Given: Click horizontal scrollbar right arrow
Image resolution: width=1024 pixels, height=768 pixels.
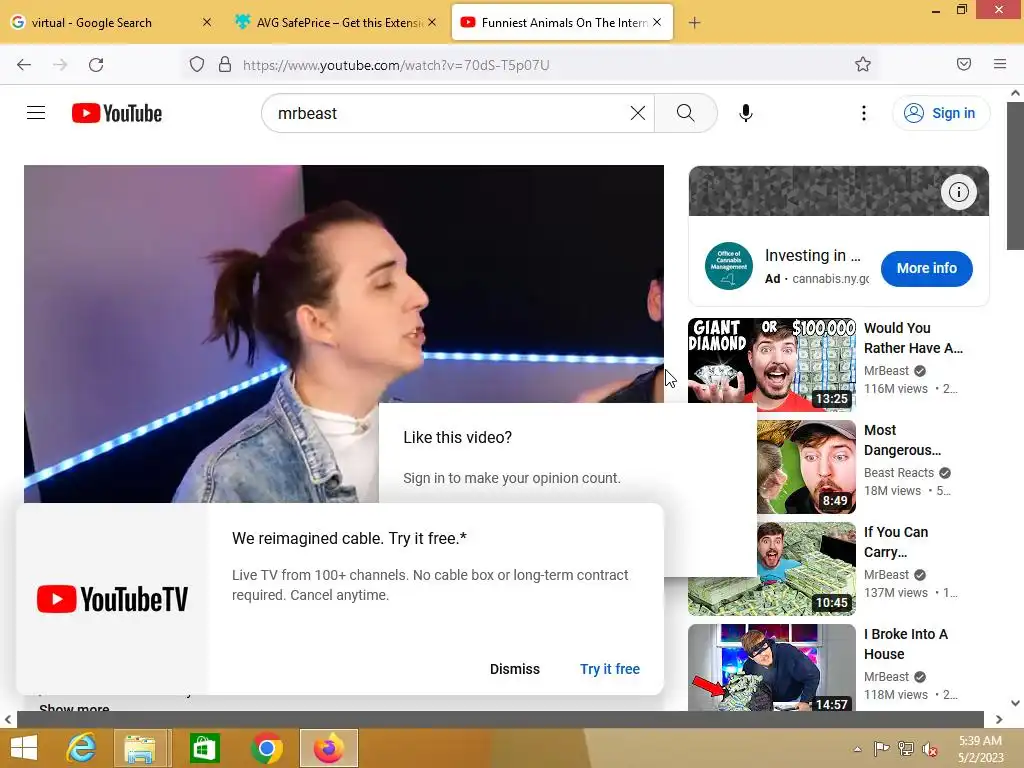Looking at the screenshot, I should click(999, 720).
